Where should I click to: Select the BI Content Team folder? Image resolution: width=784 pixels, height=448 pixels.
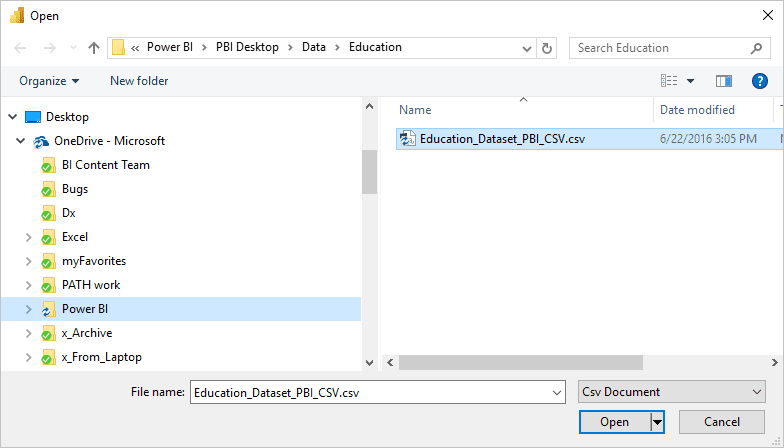[x=106, y=165]
